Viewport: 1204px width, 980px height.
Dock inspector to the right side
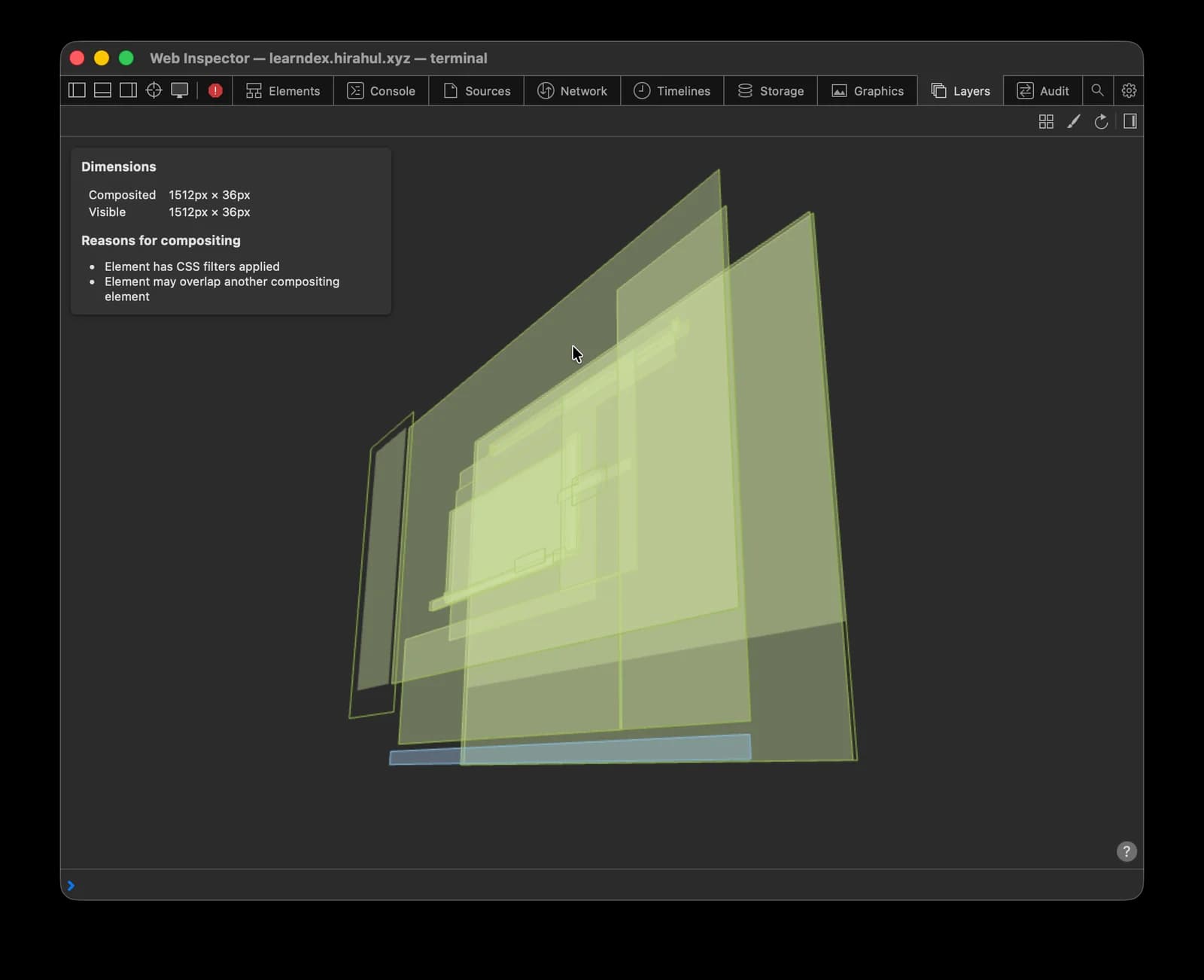pos(128,90)
